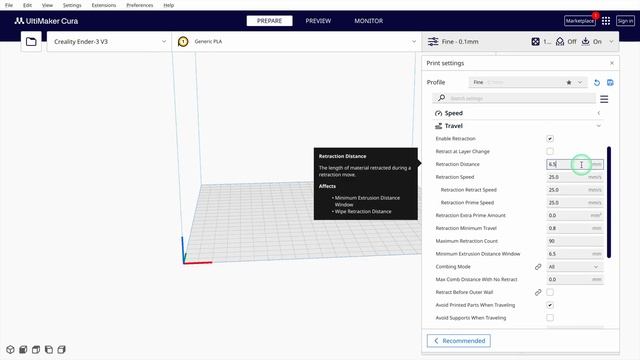The height and width of the screenshot is (360, 640).
Task: Toggle Avoid Printed Parts When Traveling
Action: [x=550, y=305]
